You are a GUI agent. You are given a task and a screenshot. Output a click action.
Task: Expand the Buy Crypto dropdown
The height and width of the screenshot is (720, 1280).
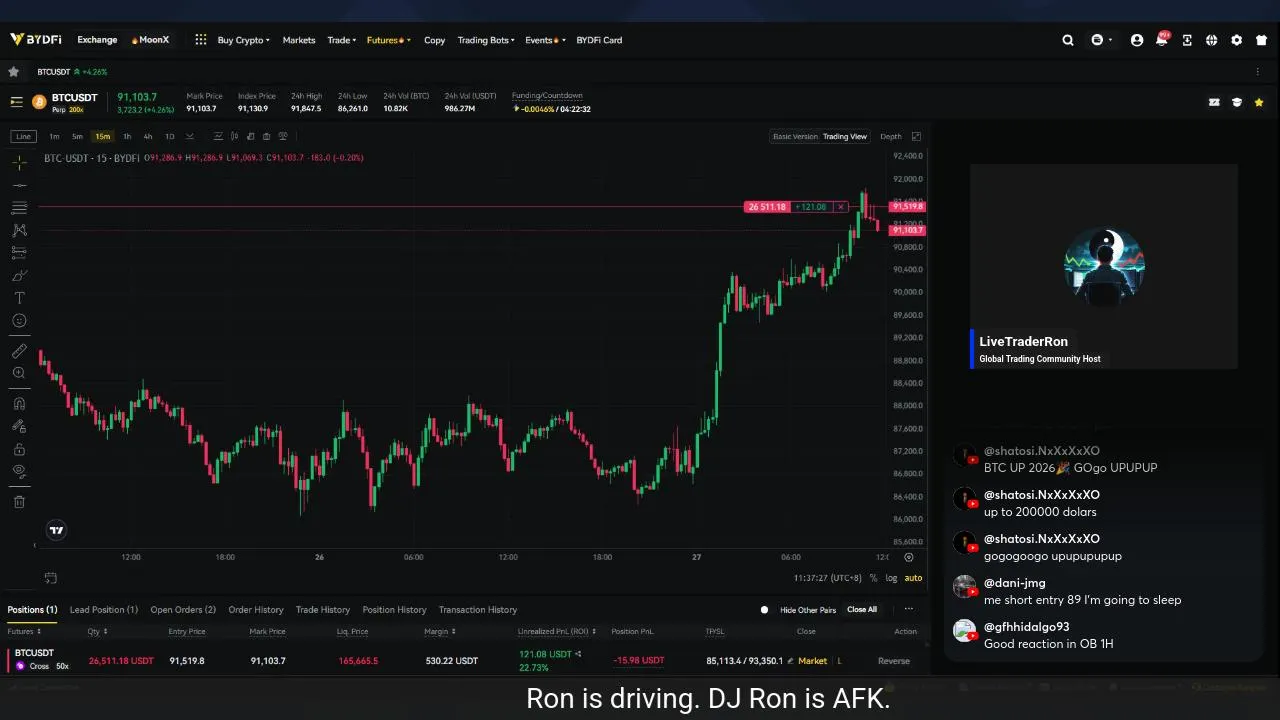point(243,40)
